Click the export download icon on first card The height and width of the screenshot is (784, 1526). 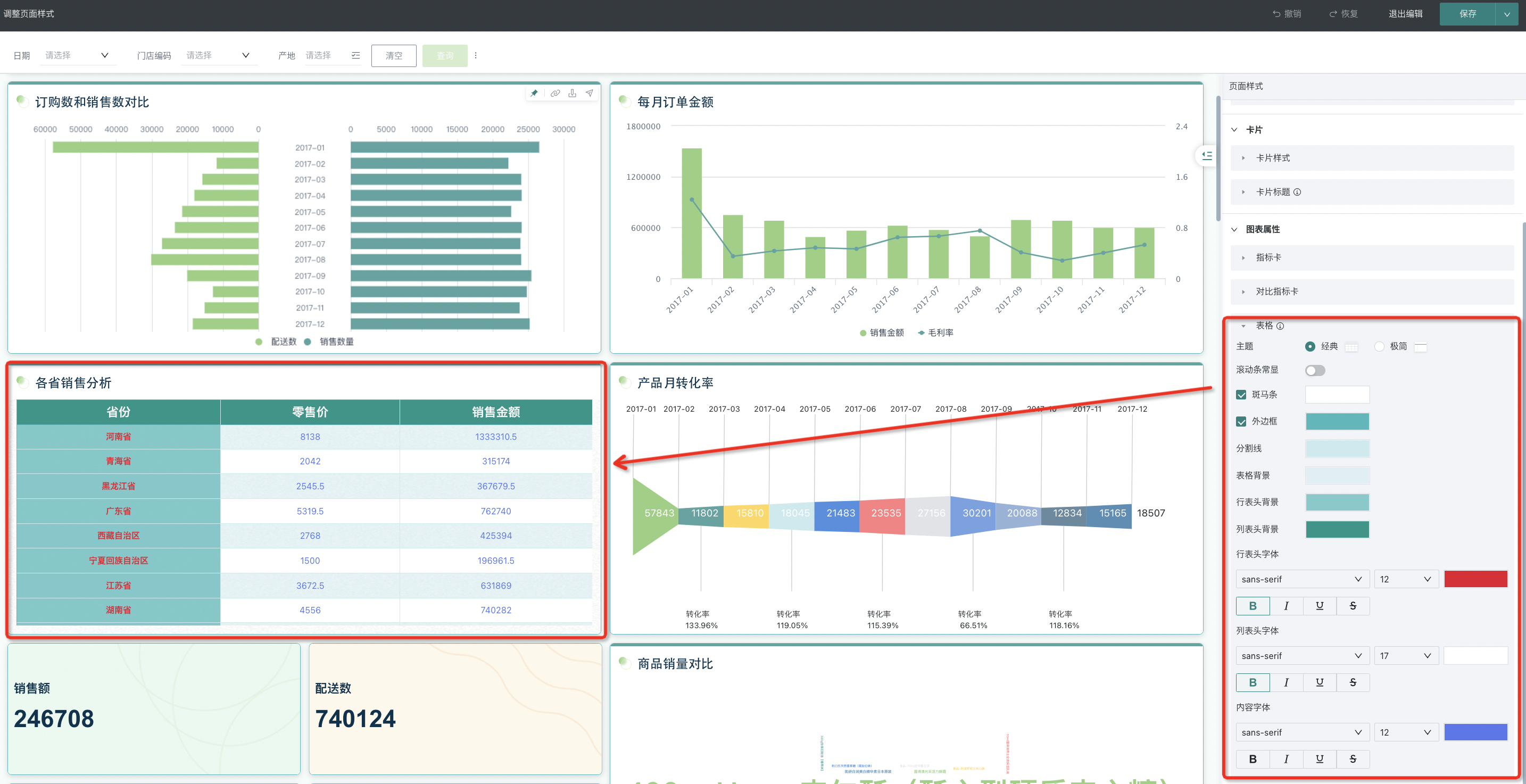pos(571,93)
